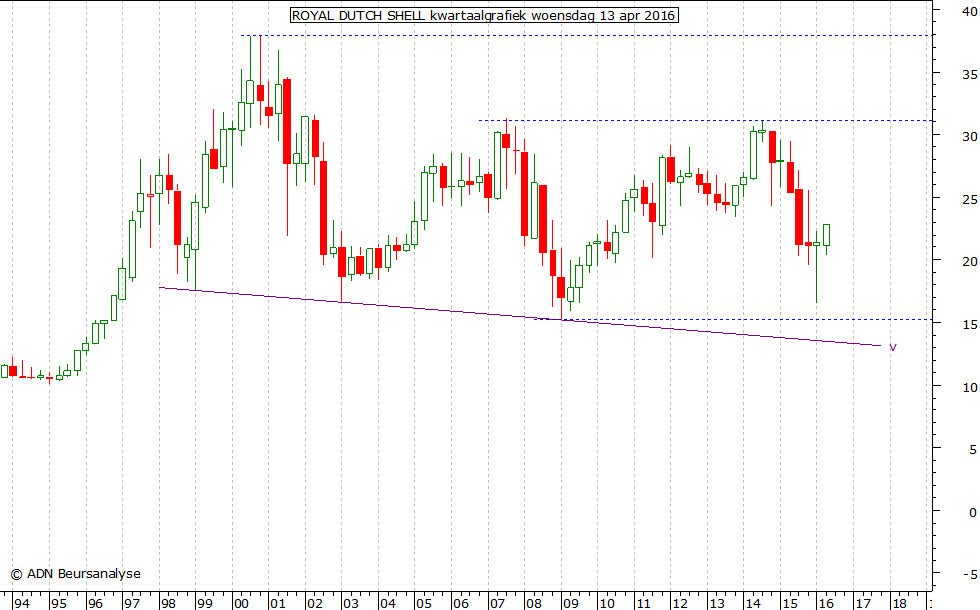The image size is (980, 610).
Task: Click the price label 35 on the right axis
Action: 970,74
